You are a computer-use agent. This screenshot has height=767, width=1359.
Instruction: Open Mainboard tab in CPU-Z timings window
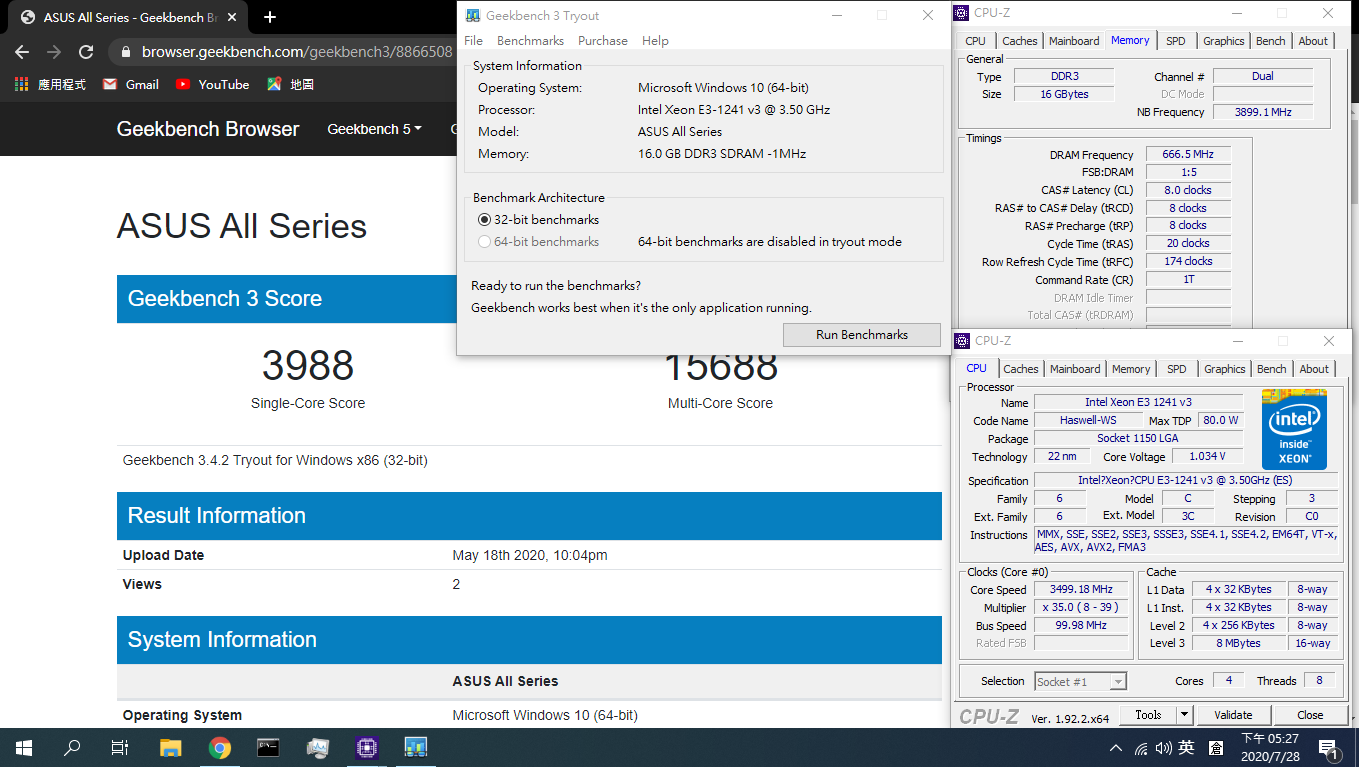coord(1074,41)
